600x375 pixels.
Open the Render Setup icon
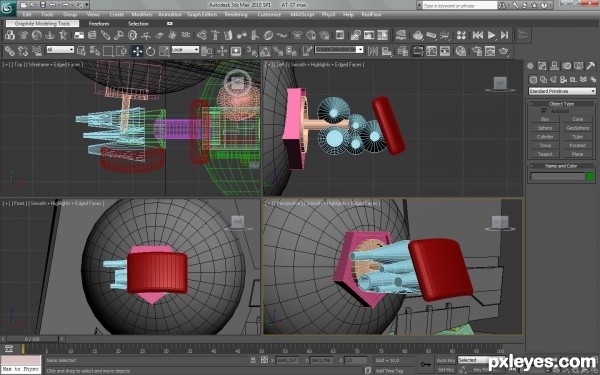coord(477,51)
